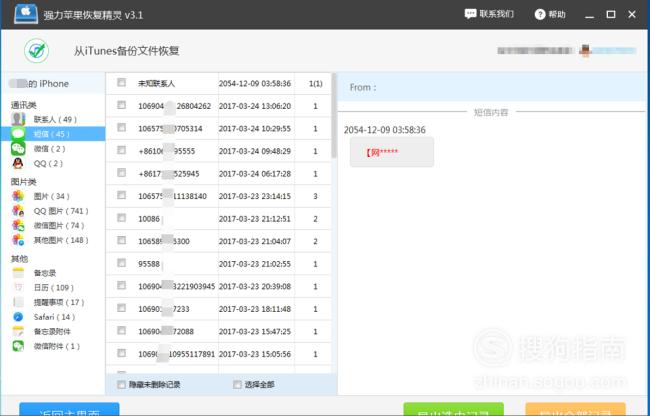
Task: Open the Safari (14) compass icon
Action: (18, 317)
